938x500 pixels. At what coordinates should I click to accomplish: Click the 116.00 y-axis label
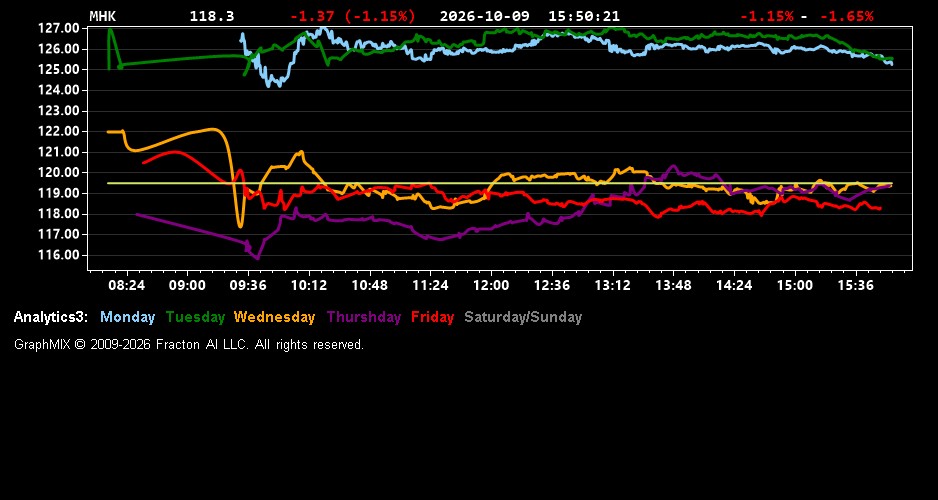pyautogui.click(x=59, y=255)
